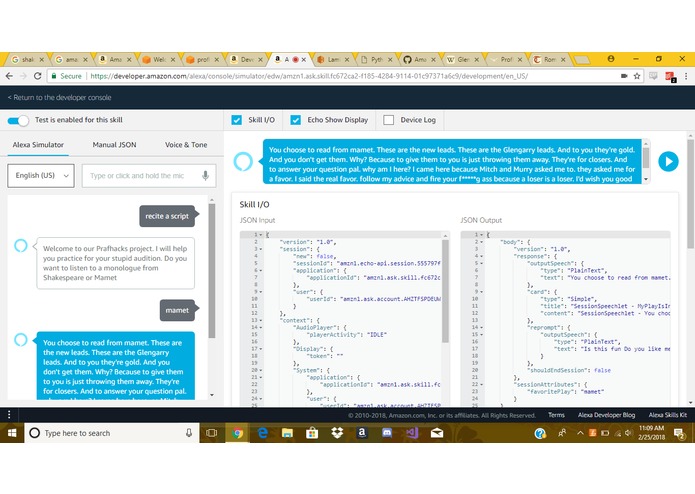This screenshot has height=494, width=695.
Task: Open Chrome menu with three dots
Action: coord(686,76)
